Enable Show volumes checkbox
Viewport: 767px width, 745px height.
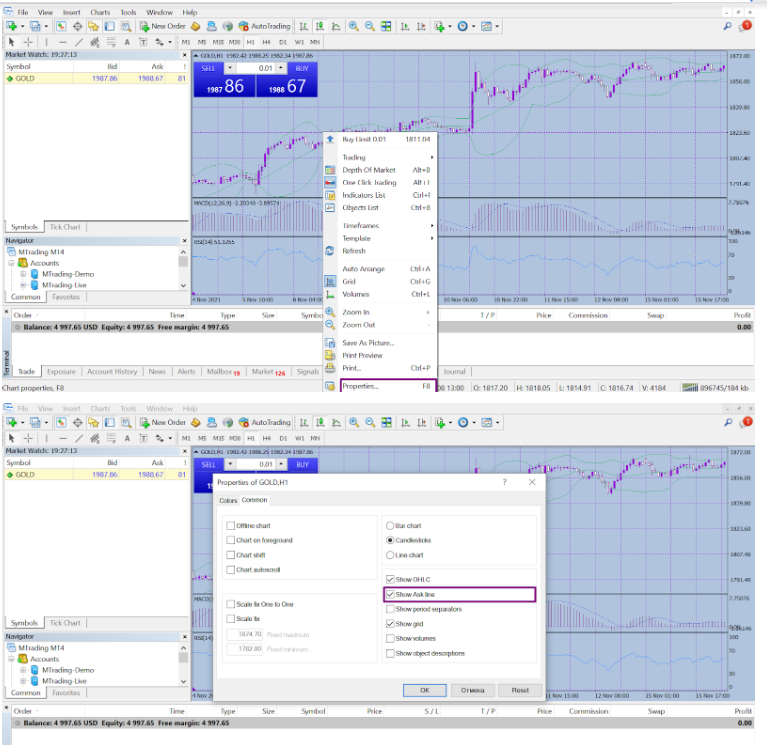click(390, 638)
